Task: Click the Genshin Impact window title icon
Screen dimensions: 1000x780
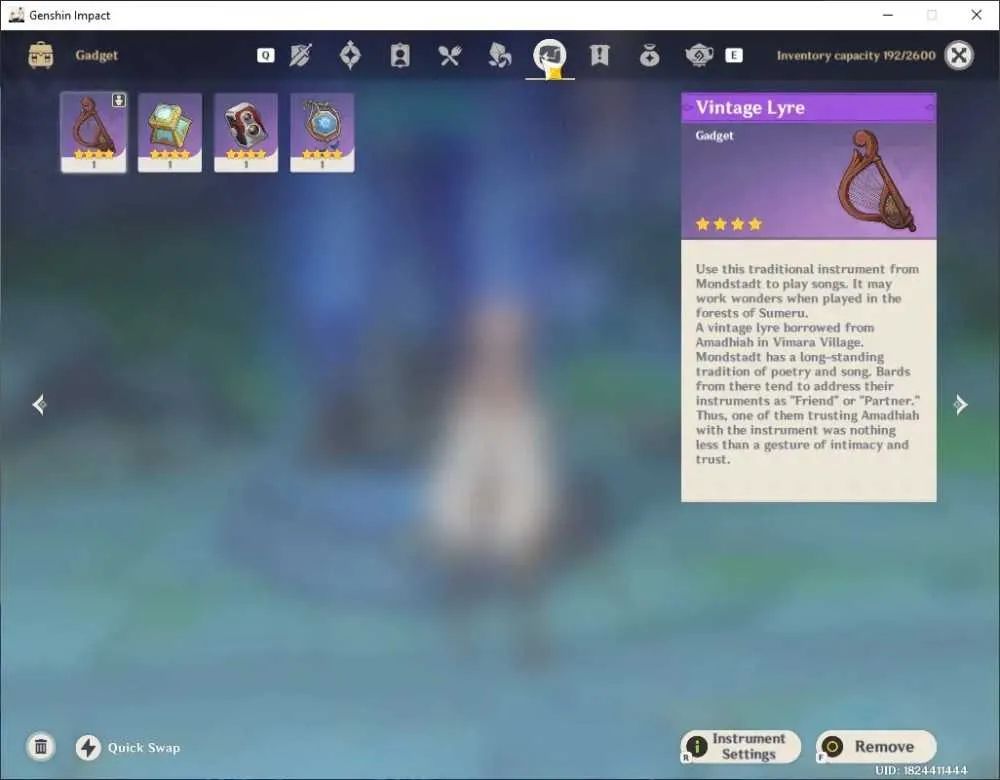Action: (17, 15)
